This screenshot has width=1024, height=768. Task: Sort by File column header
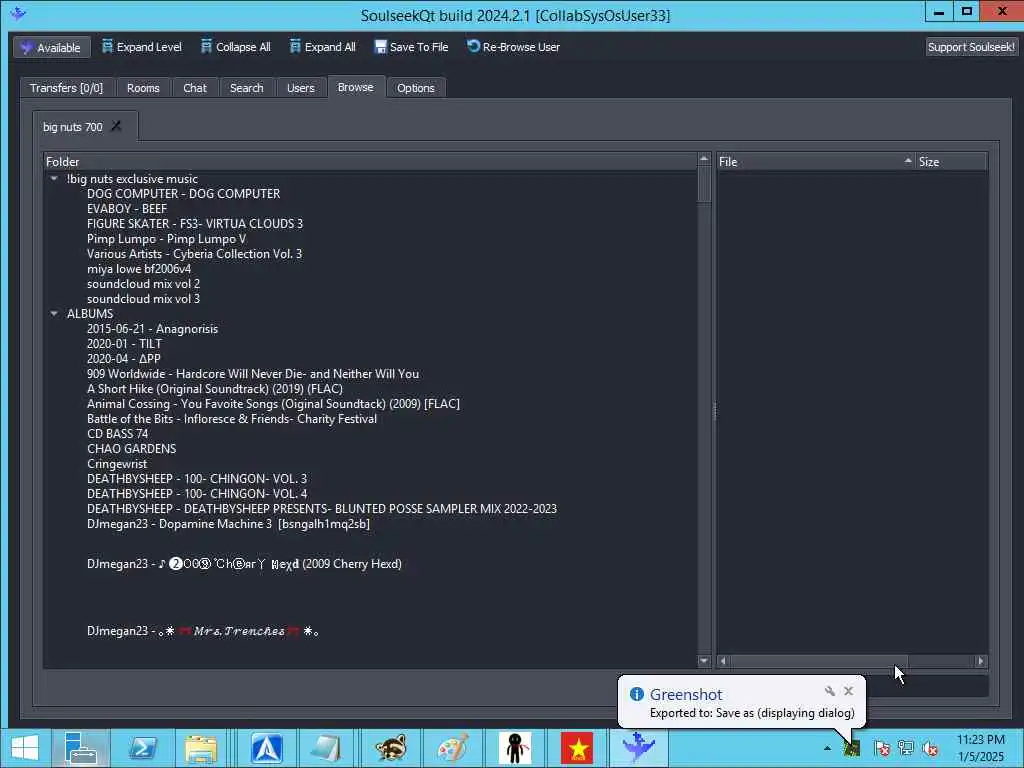coord(816,161)
